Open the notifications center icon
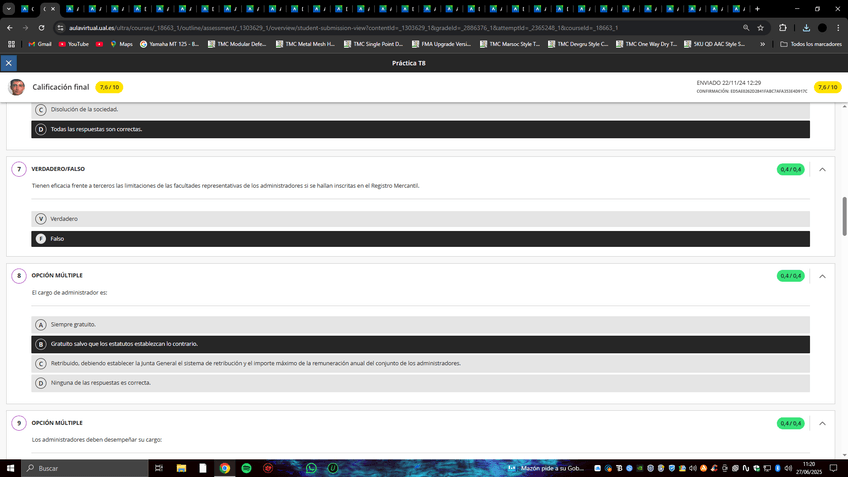This screenshot has height=477, width=848. click(833, 468)
